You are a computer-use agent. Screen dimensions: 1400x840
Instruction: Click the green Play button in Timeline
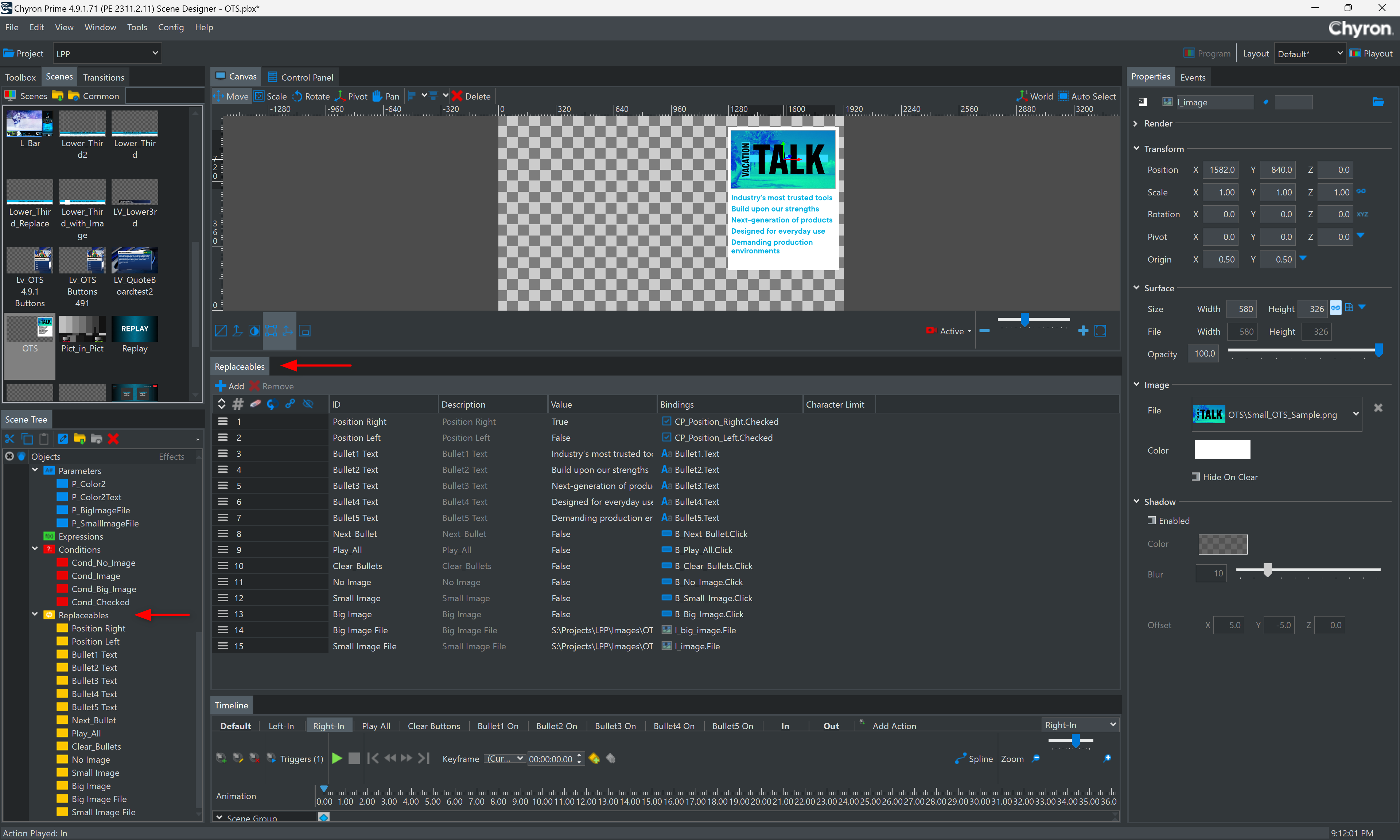pos(337,758)
